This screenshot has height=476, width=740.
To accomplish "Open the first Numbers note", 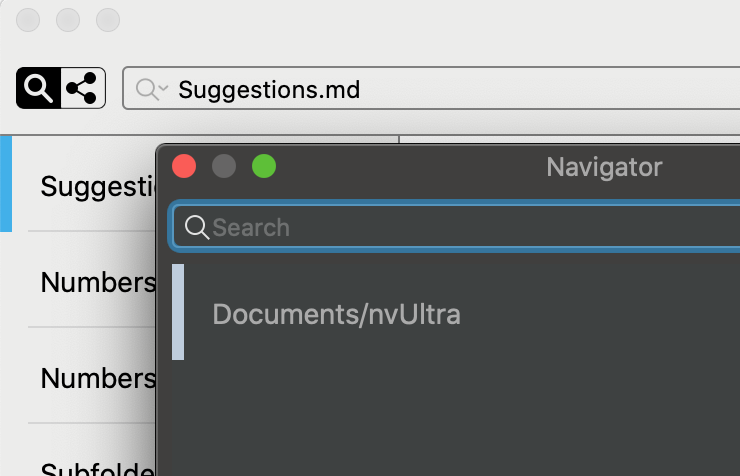I will pyautogui.click(x=95, y=282).
